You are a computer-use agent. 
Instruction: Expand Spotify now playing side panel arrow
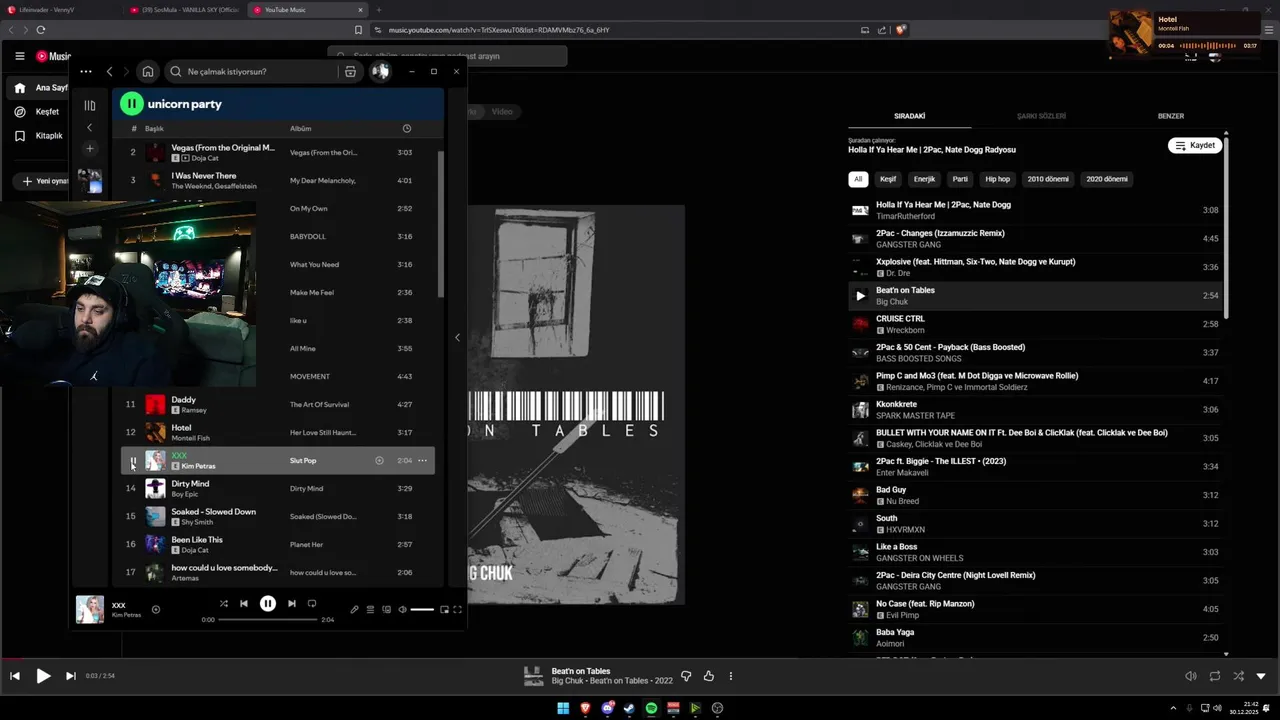tap(457, 337)
